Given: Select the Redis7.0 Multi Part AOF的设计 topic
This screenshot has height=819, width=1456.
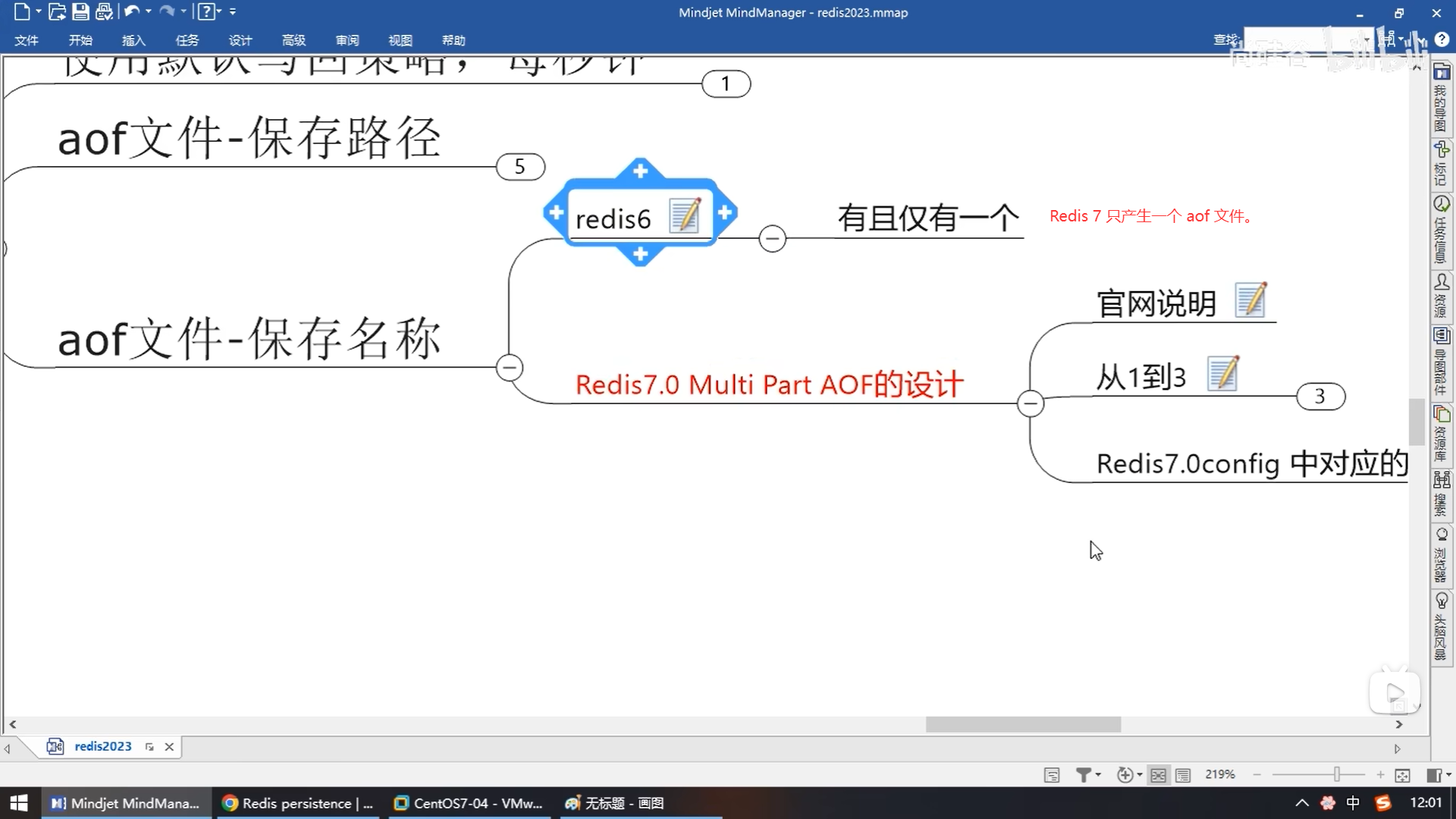Looking at the screenshot, I should pyautogui.click(x=769, y=384).
